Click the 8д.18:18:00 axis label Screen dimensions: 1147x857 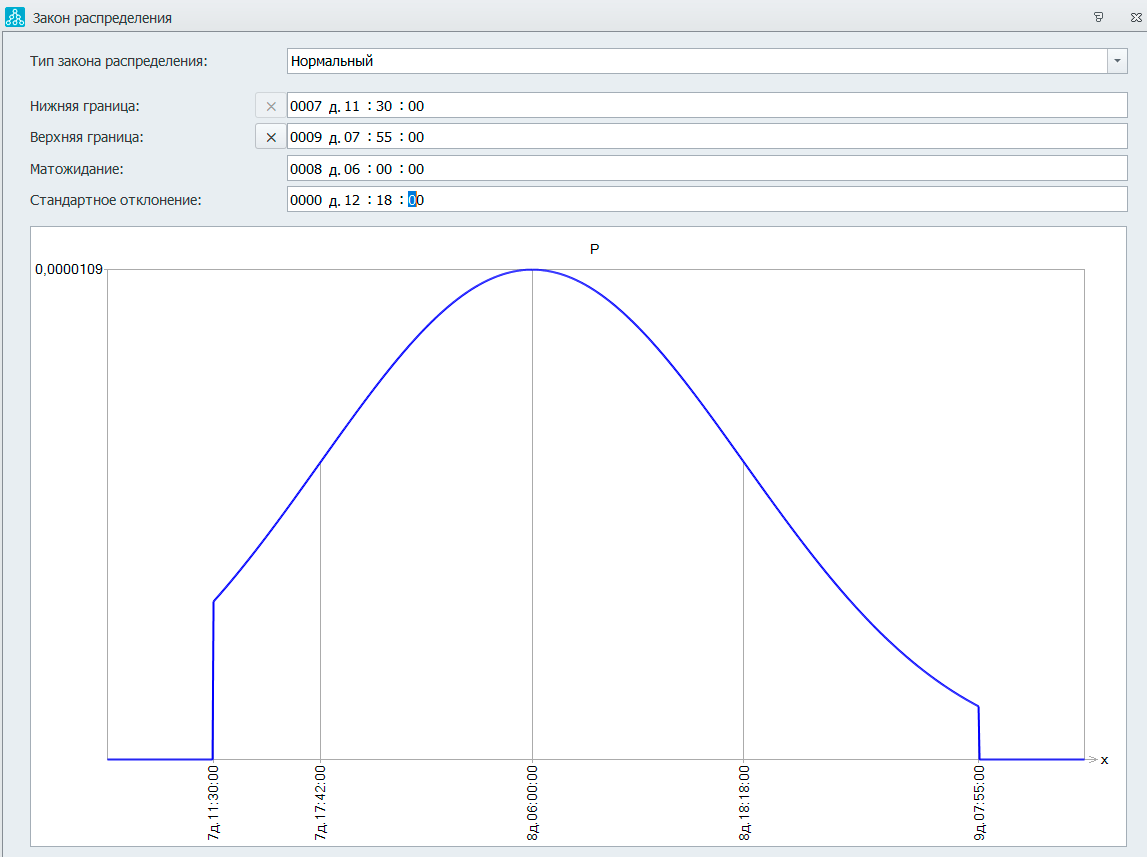pyautogui.click(x=744, y=803)
